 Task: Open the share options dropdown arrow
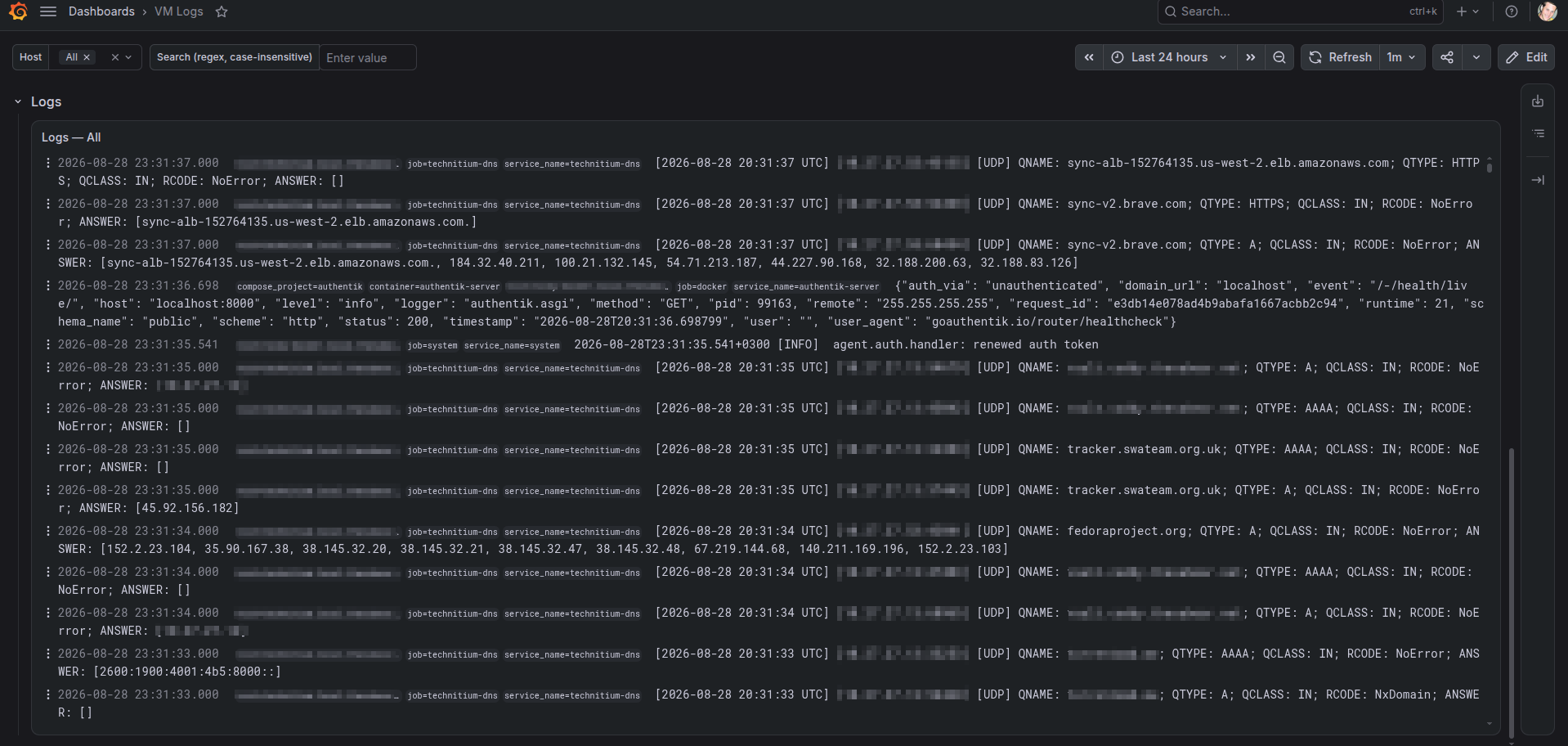(x=1476, y=57)
